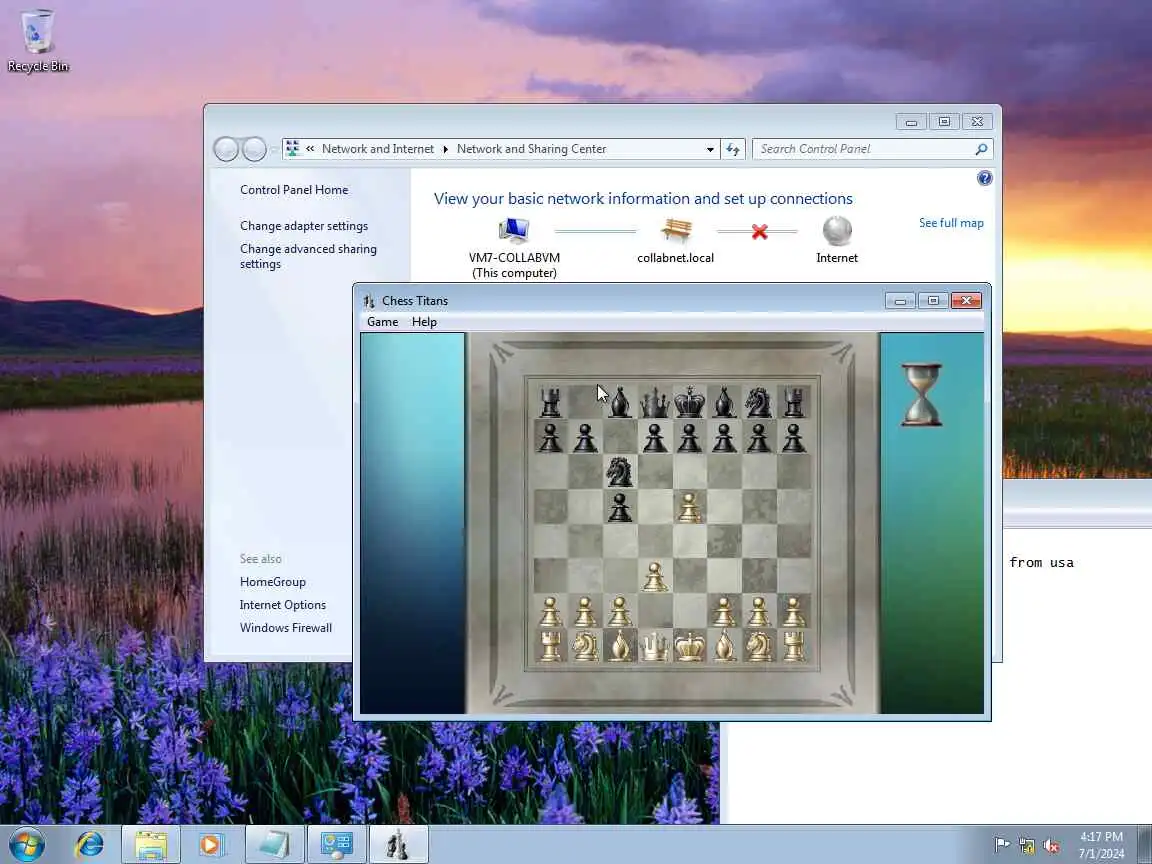Select the white pawn on d3

[x=655, y=577]
